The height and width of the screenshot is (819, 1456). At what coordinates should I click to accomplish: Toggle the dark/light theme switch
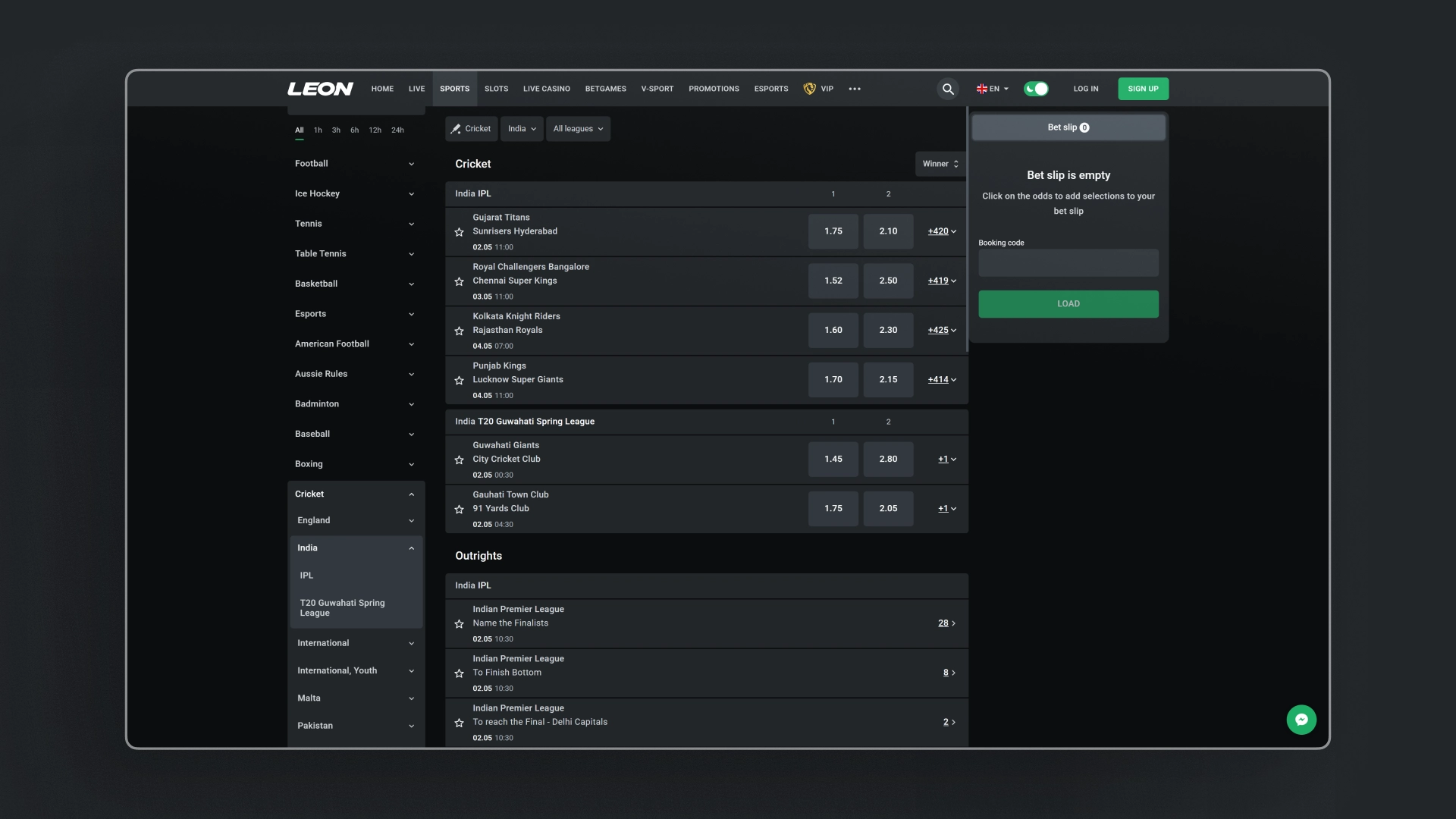pos(1036,89)
